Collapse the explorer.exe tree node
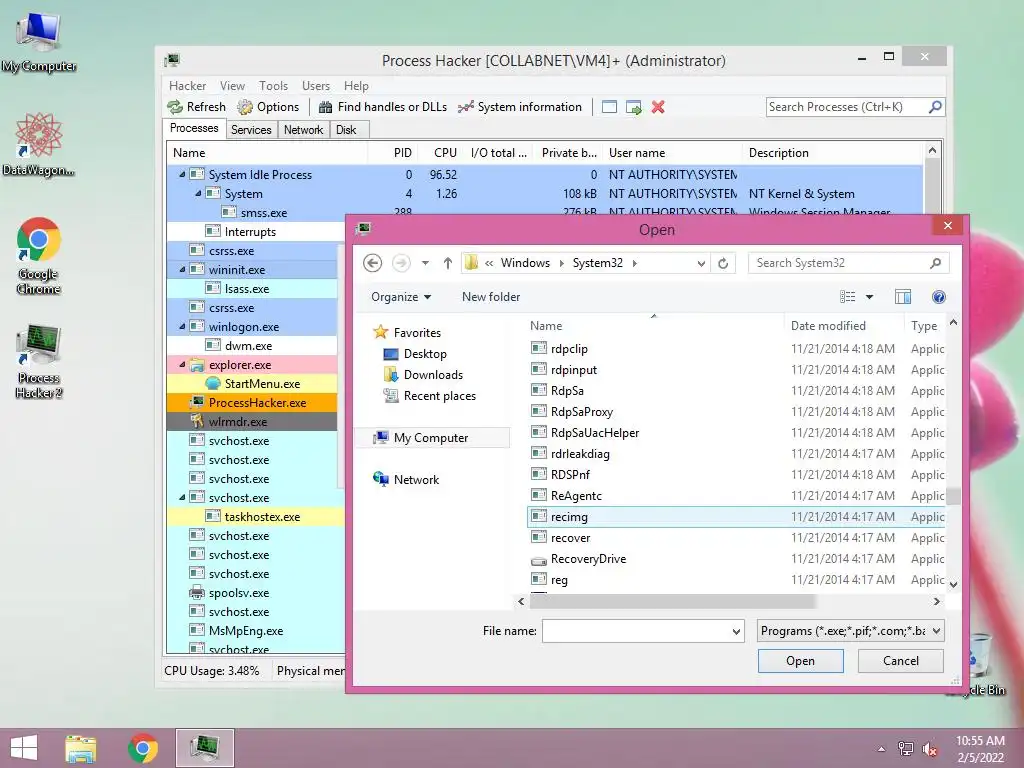Viewport: 1024px width, 768px height. tap(182, 364)
